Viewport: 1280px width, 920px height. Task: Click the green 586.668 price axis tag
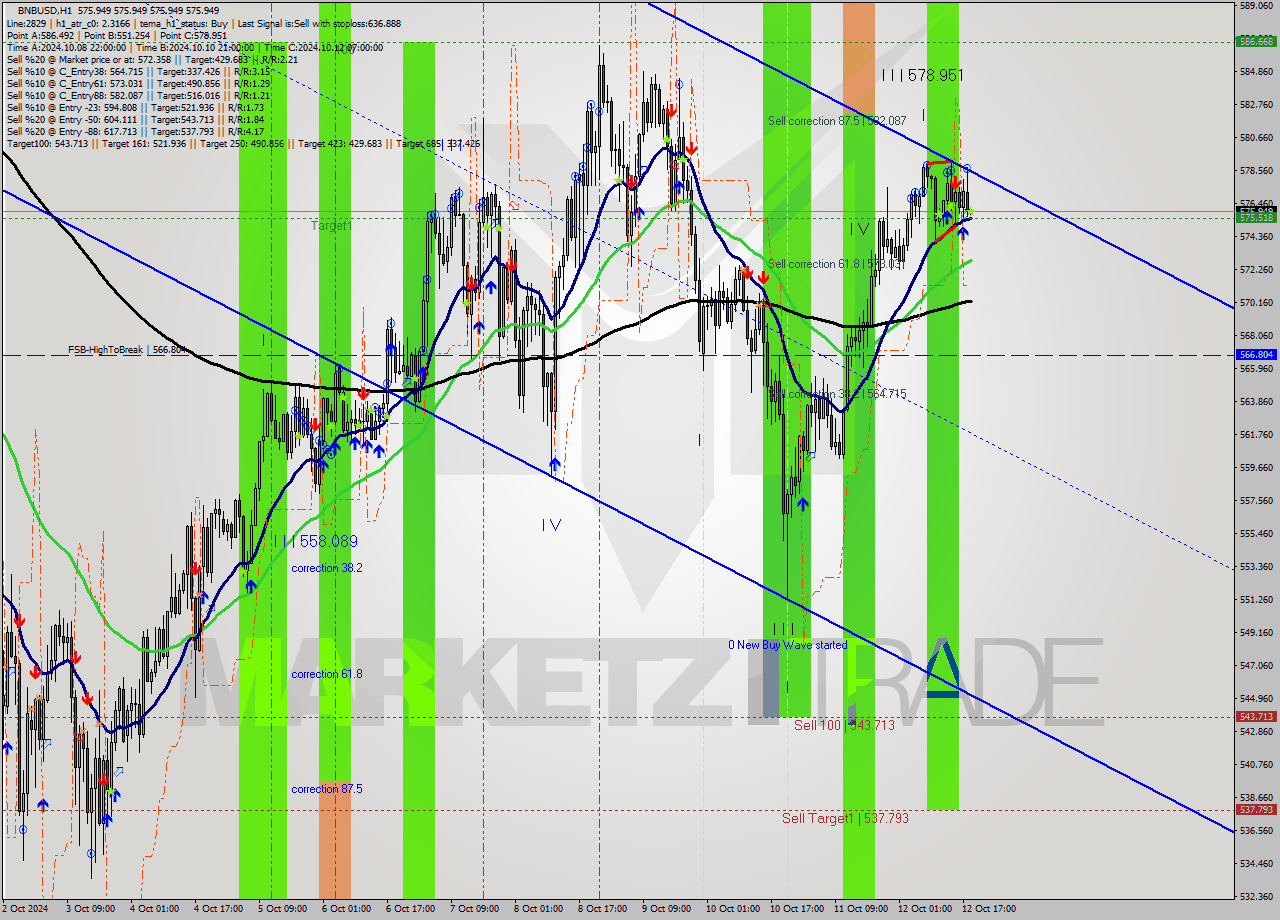coord(1256,42)
